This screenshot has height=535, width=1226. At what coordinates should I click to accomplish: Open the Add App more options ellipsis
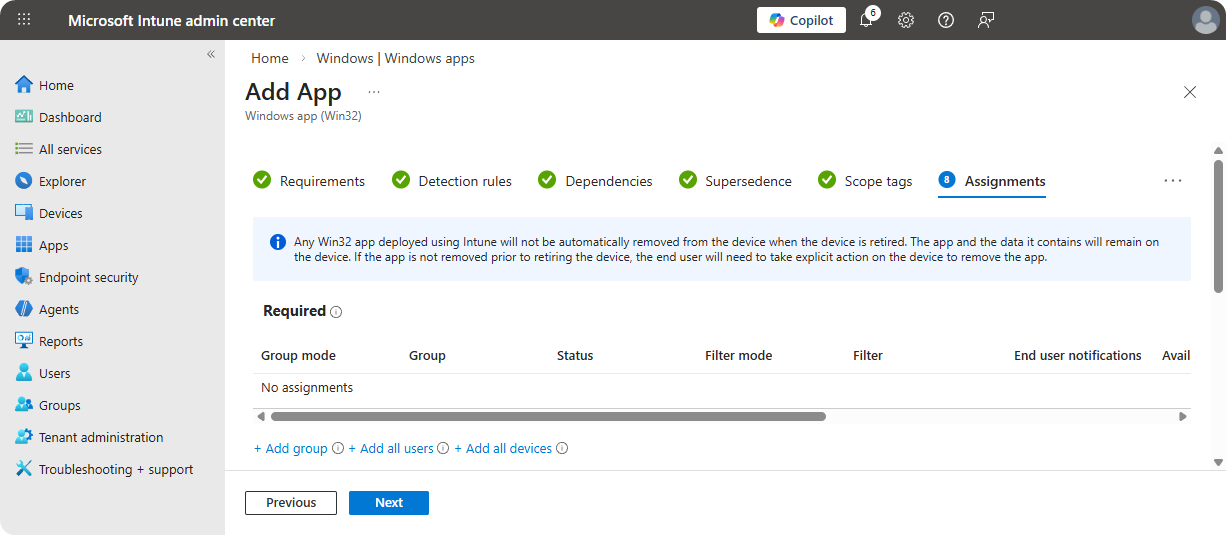point(374,92)
